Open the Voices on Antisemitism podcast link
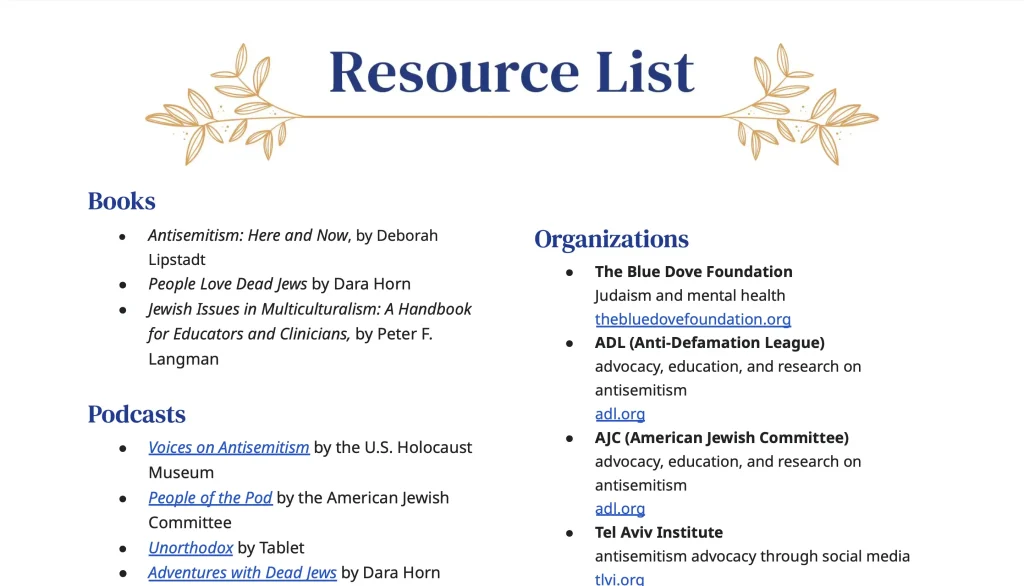 229,448
